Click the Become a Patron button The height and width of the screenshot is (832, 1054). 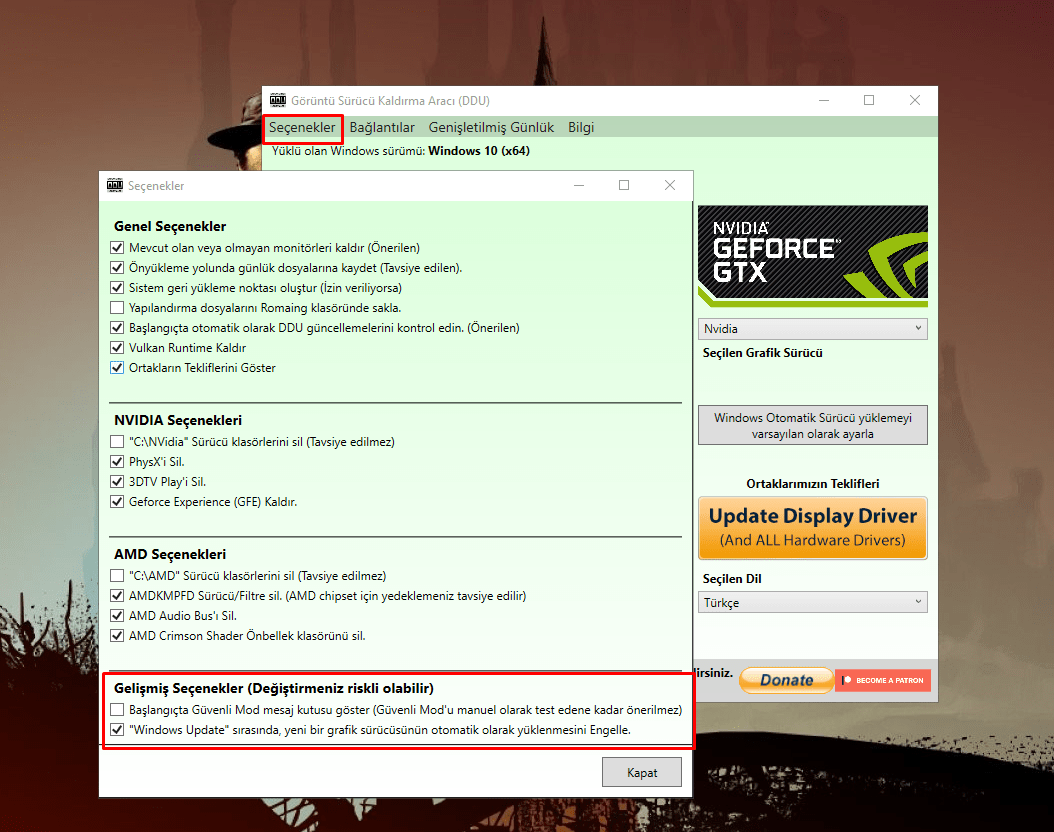pos(883,680)
